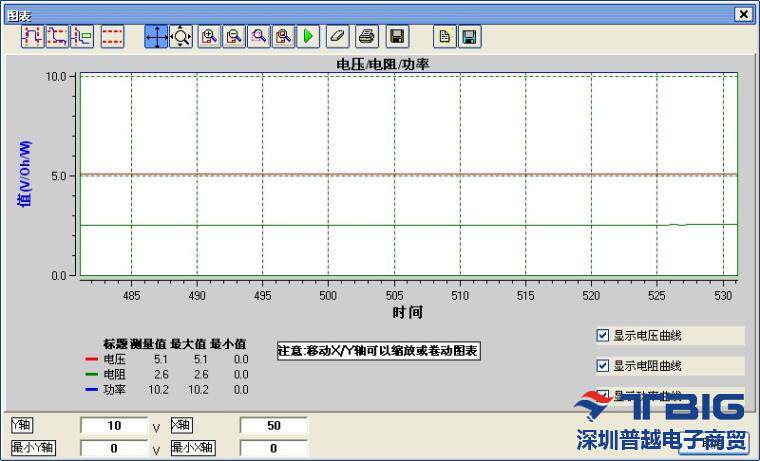The image size is (760, 461).
Task: Click the 值(V/Oh/W) Y-axis title
Action: point(24,174)
